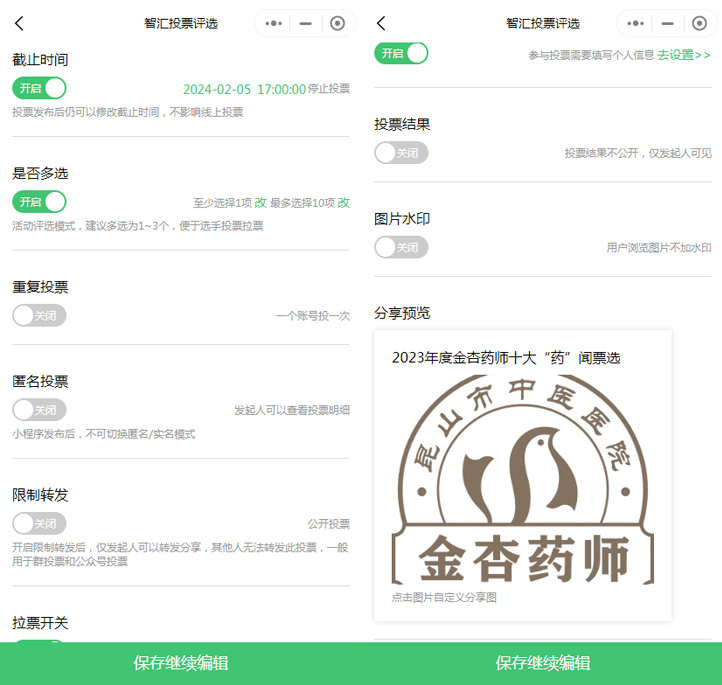Click right 保存继续编辑 save button
The height and width of the screenshot is (685, 722).
[x=542, y=663]
